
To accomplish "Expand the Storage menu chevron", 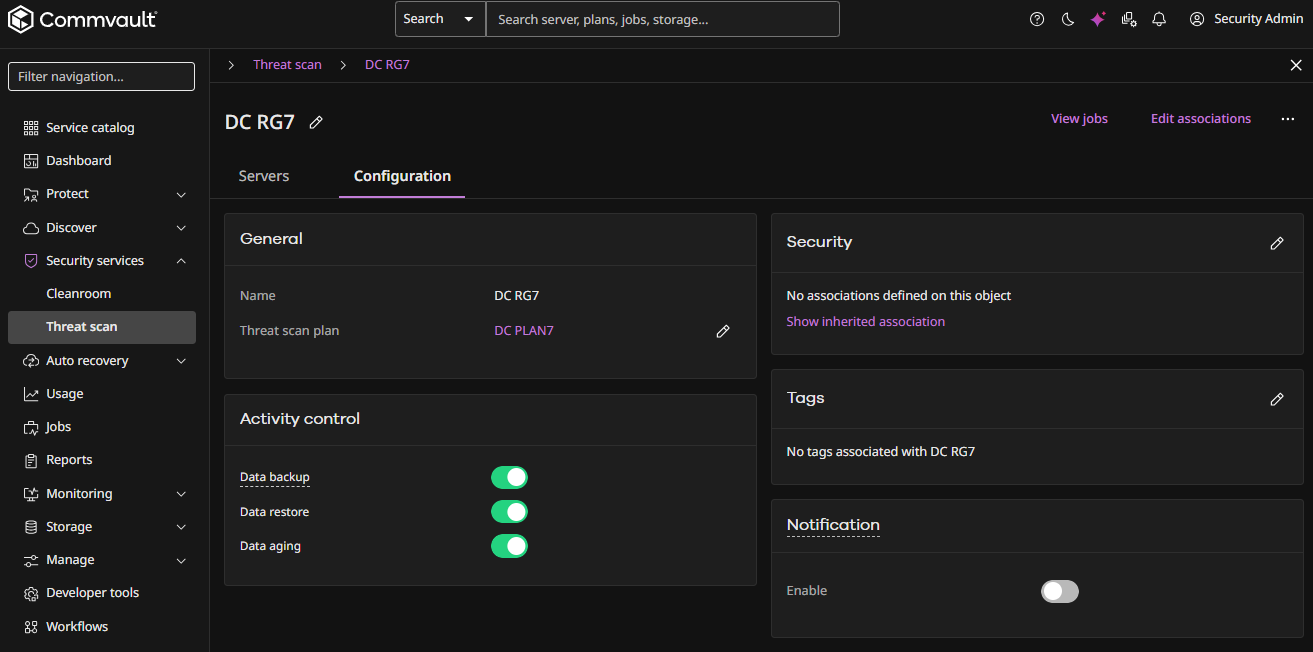I will [181, 527].
